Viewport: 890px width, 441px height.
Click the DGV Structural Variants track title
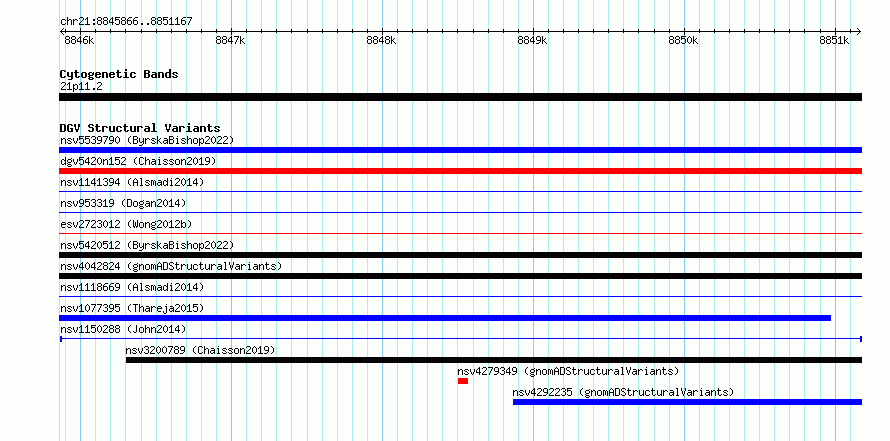pyautogui.click(x=140, y=128)
